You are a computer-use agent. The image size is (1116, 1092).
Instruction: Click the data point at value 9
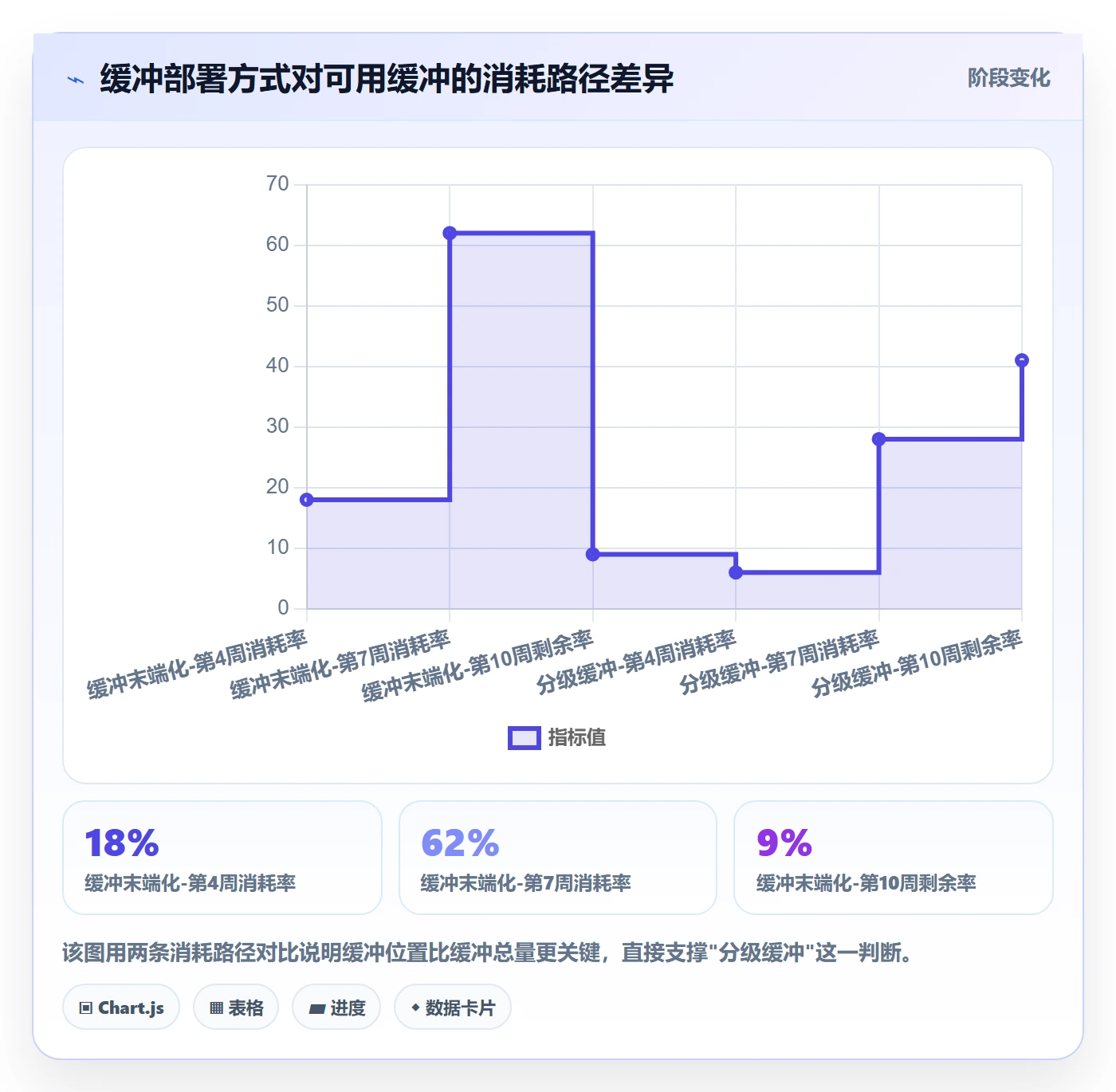[x=592, y=554]
